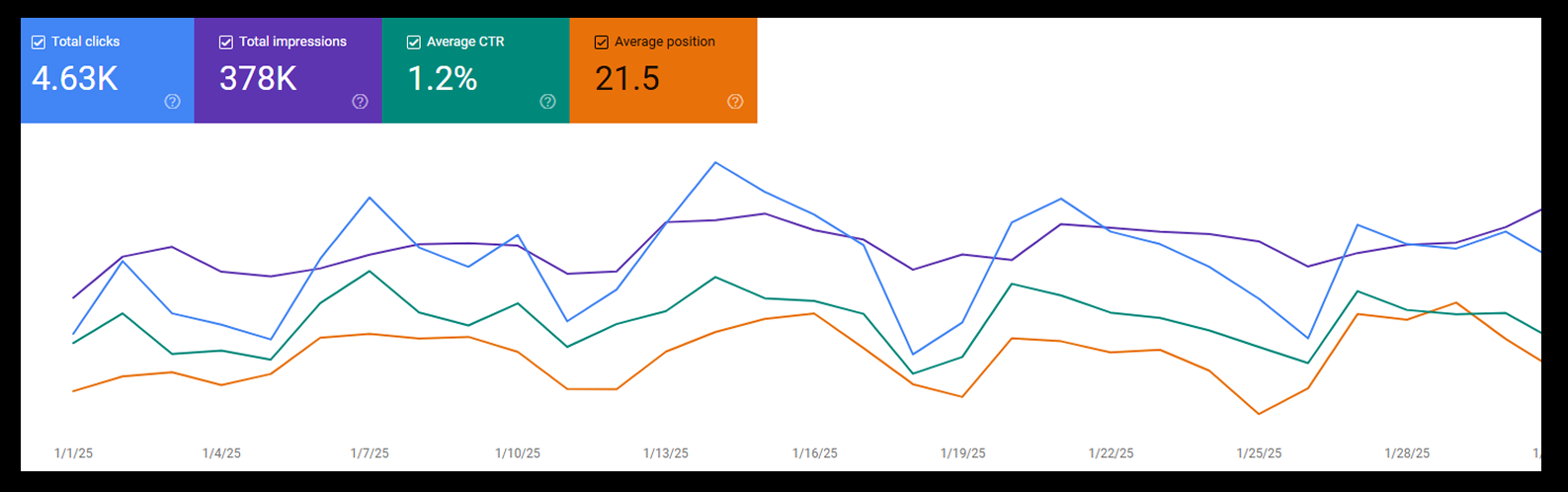
Task: Click the 1/7/25 date axis label
Action: tap(370, 453)
